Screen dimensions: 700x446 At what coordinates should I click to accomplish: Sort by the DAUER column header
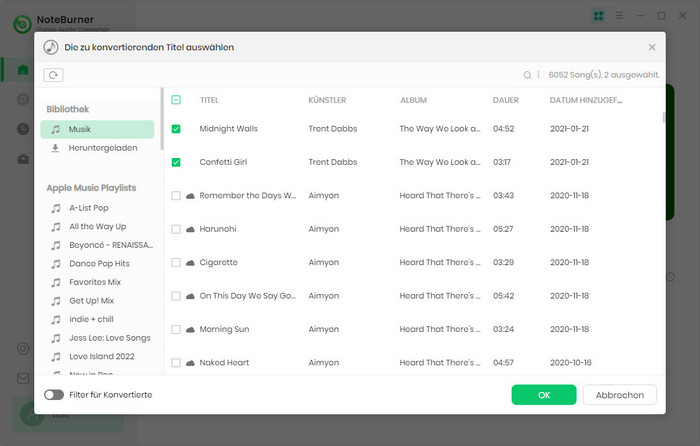pos(506,100)
